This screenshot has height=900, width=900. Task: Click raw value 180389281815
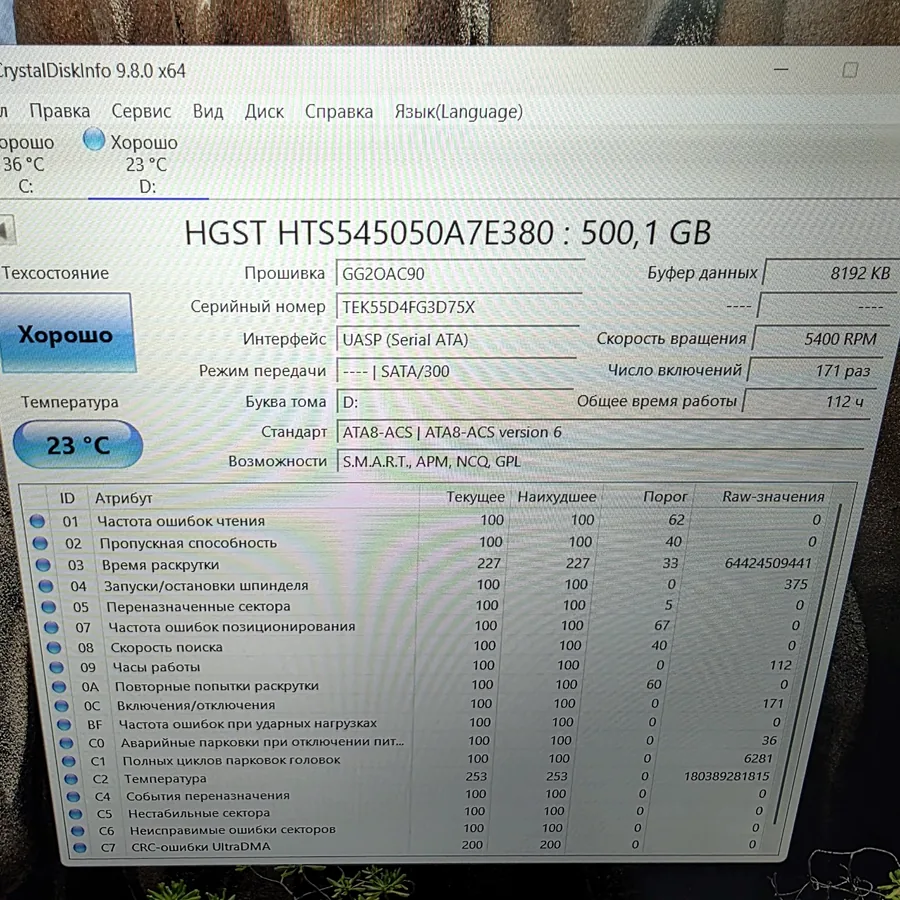pyautogui.click(x=726, y=777)
